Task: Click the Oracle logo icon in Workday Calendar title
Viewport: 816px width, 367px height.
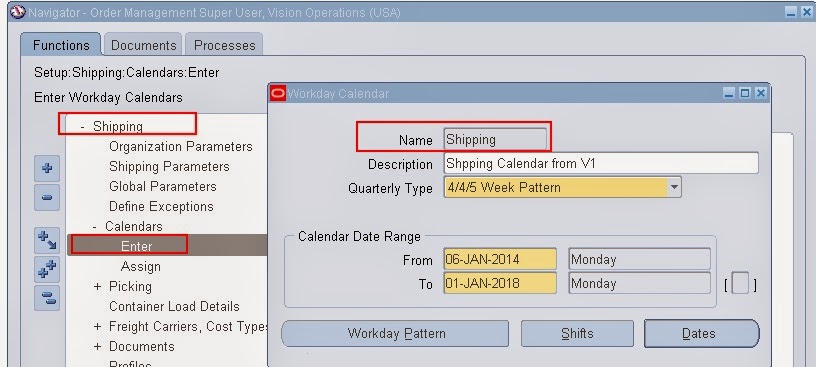Action: (278, 94)
